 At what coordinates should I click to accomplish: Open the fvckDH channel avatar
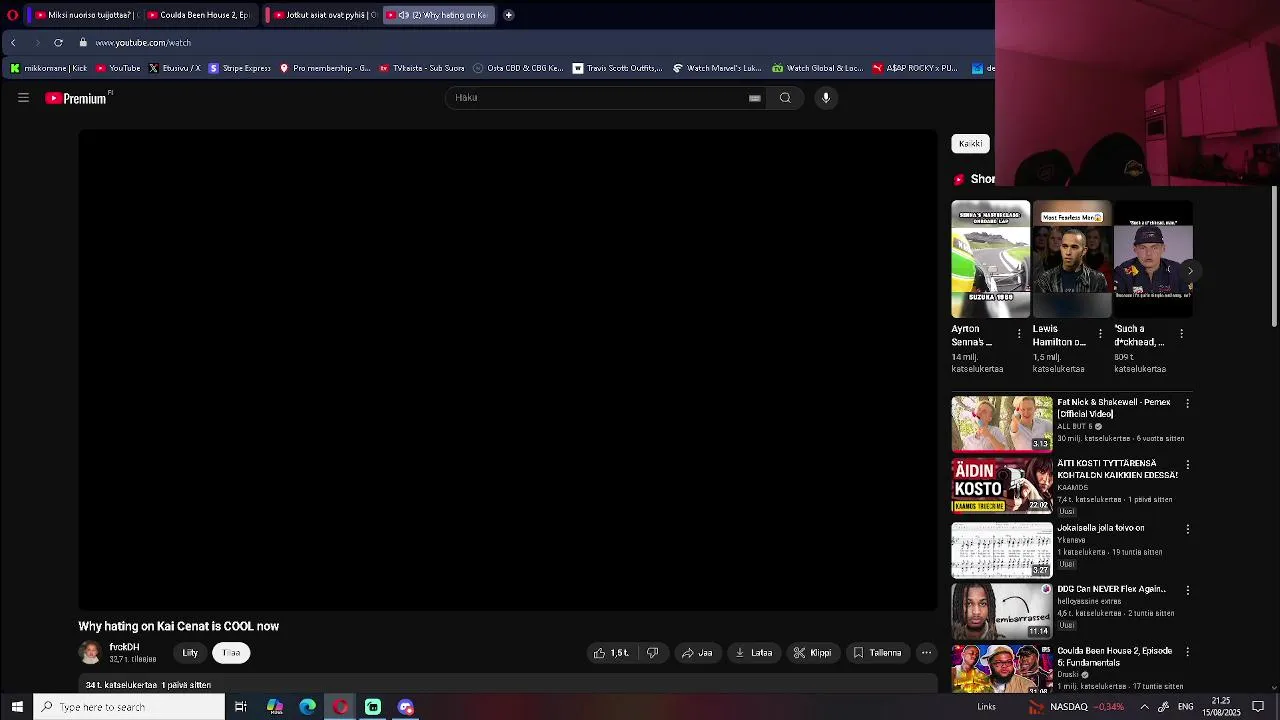pyautogui.click(x=90, y=653)
